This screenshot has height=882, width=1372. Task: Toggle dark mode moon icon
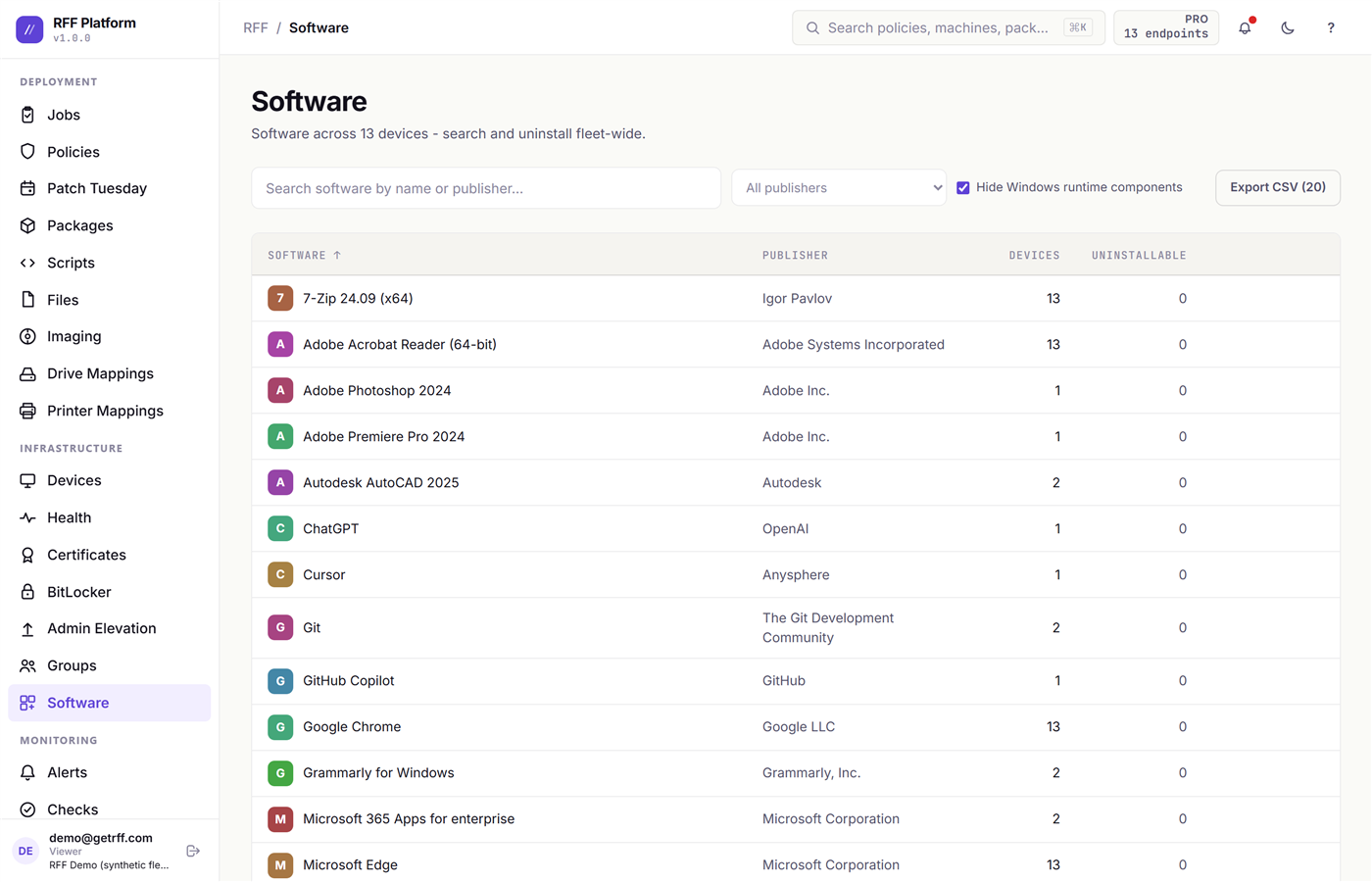[x=1288, y=28]
